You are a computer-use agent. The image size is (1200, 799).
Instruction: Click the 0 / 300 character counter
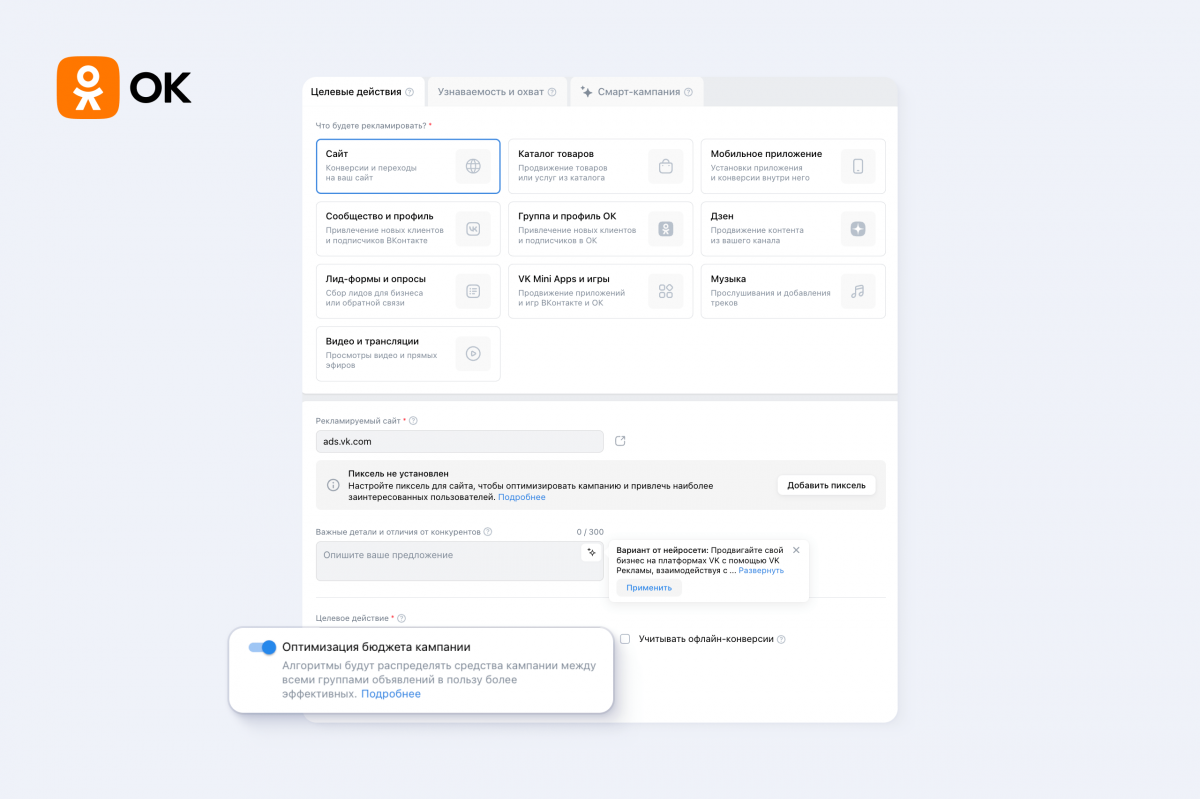pyautogui.click(x=590, y=532)
